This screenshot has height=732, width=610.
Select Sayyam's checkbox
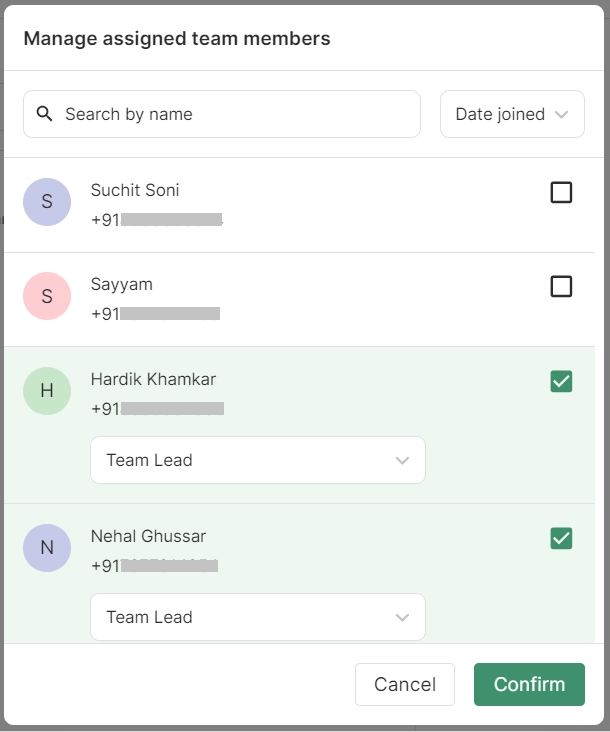(561, 287)
